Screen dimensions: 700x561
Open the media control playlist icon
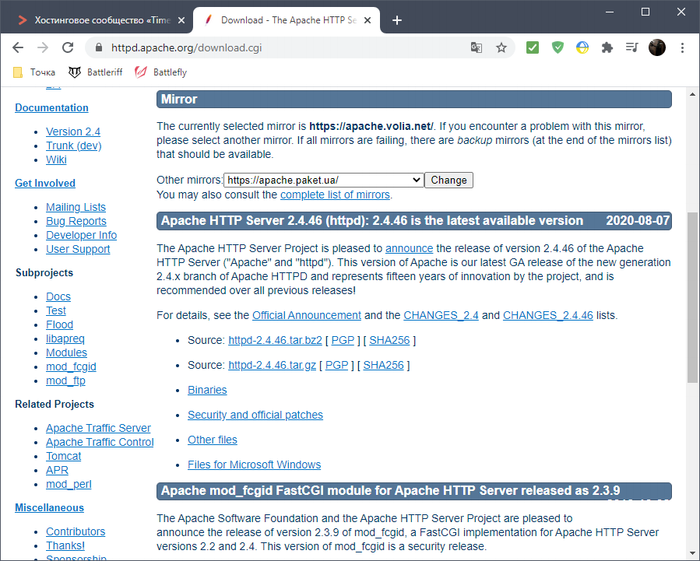click(x=631, y=47)
